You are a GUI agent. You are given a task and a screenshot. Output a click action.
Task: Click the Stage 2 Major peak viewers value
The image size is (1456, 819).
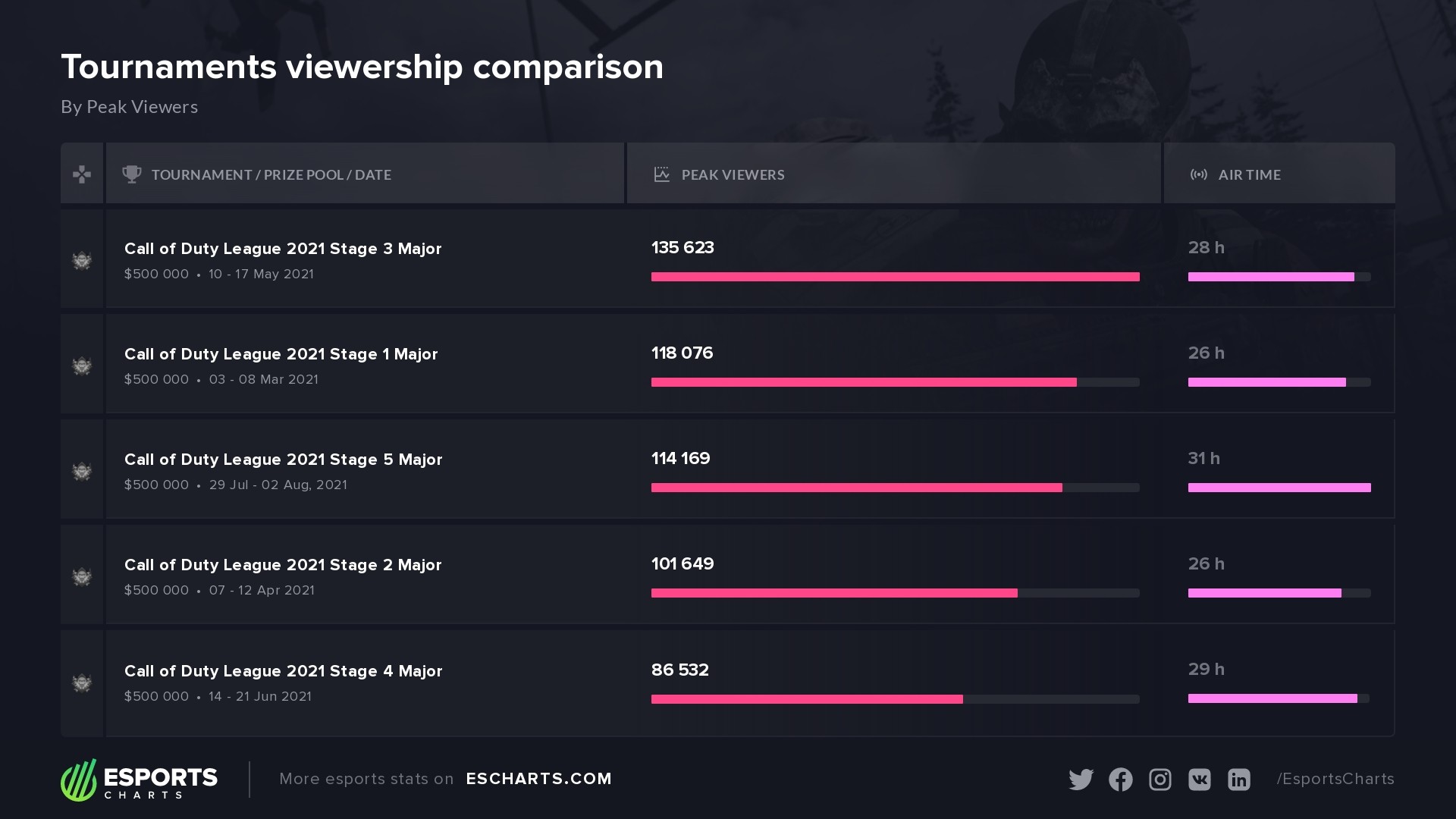[x=682, y=564]
